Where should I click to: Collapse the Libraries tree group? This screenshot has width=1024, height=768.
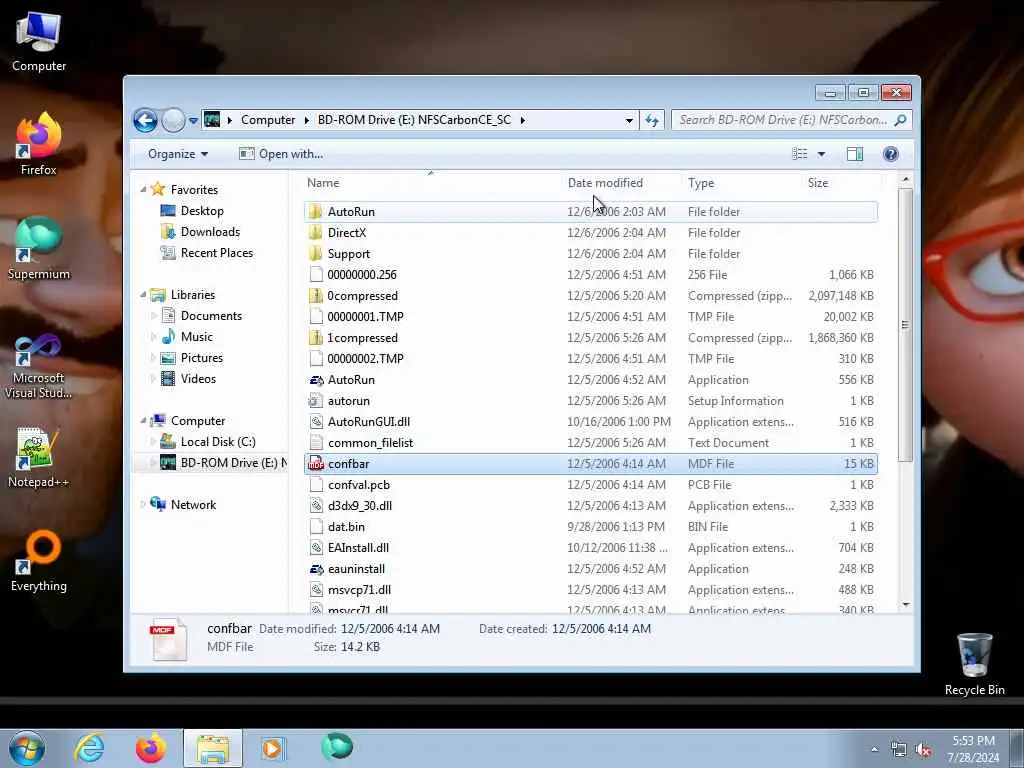(x=143, y=295)
